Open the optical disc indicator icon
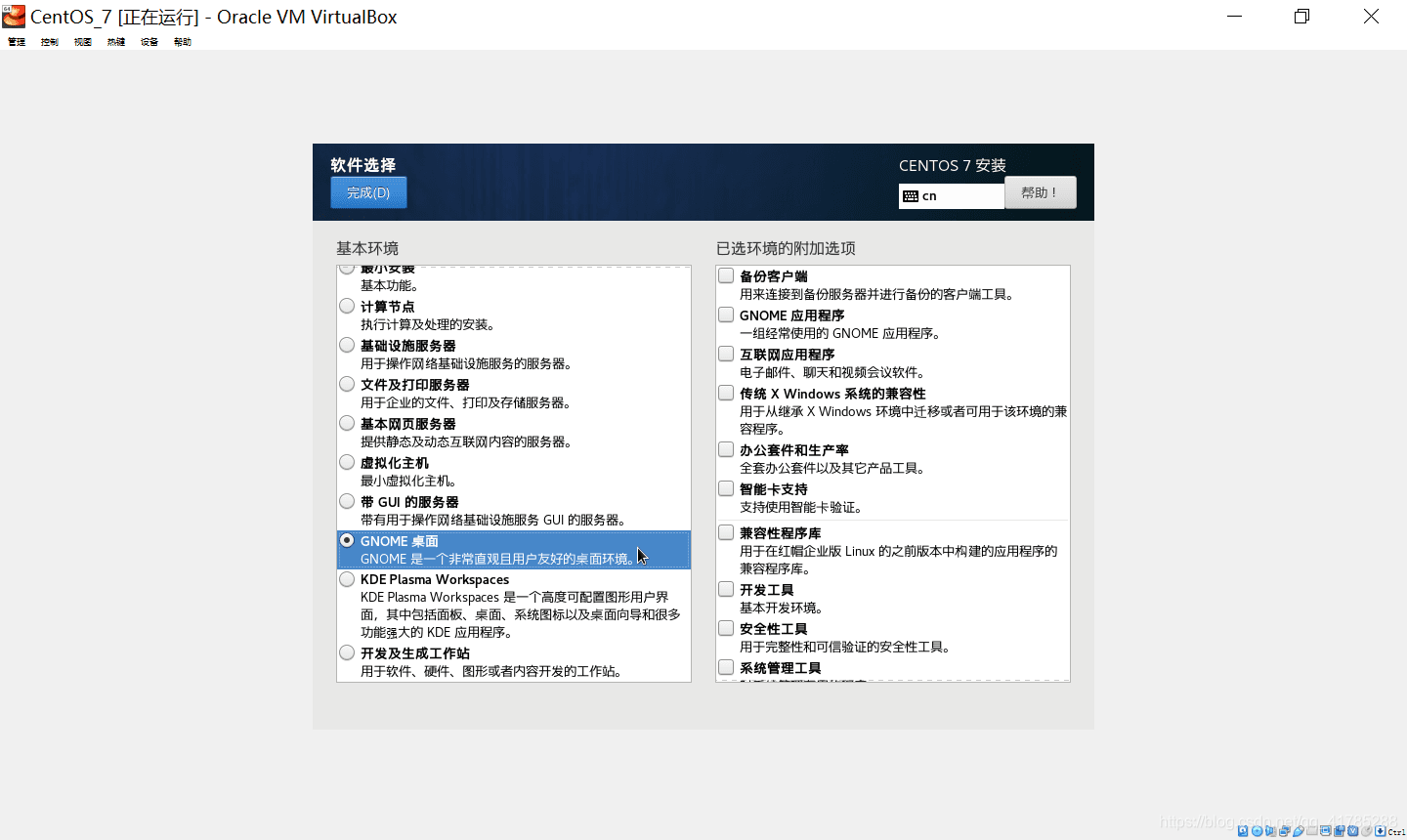This screenshot has width=1407, height=840. tap(1257, 831)
